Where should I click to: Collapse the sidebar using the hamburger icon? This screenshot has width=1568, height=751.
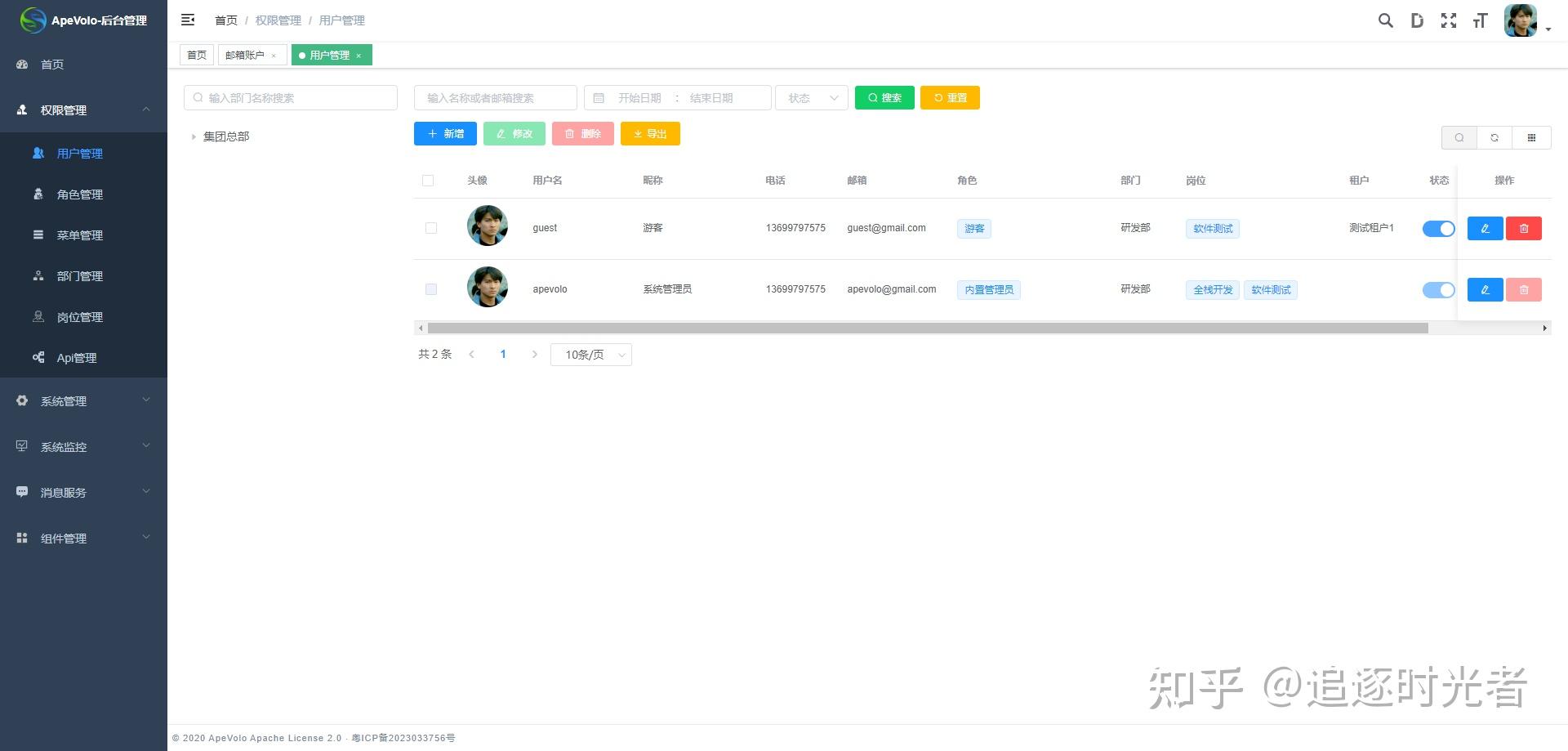pos(188,20)
